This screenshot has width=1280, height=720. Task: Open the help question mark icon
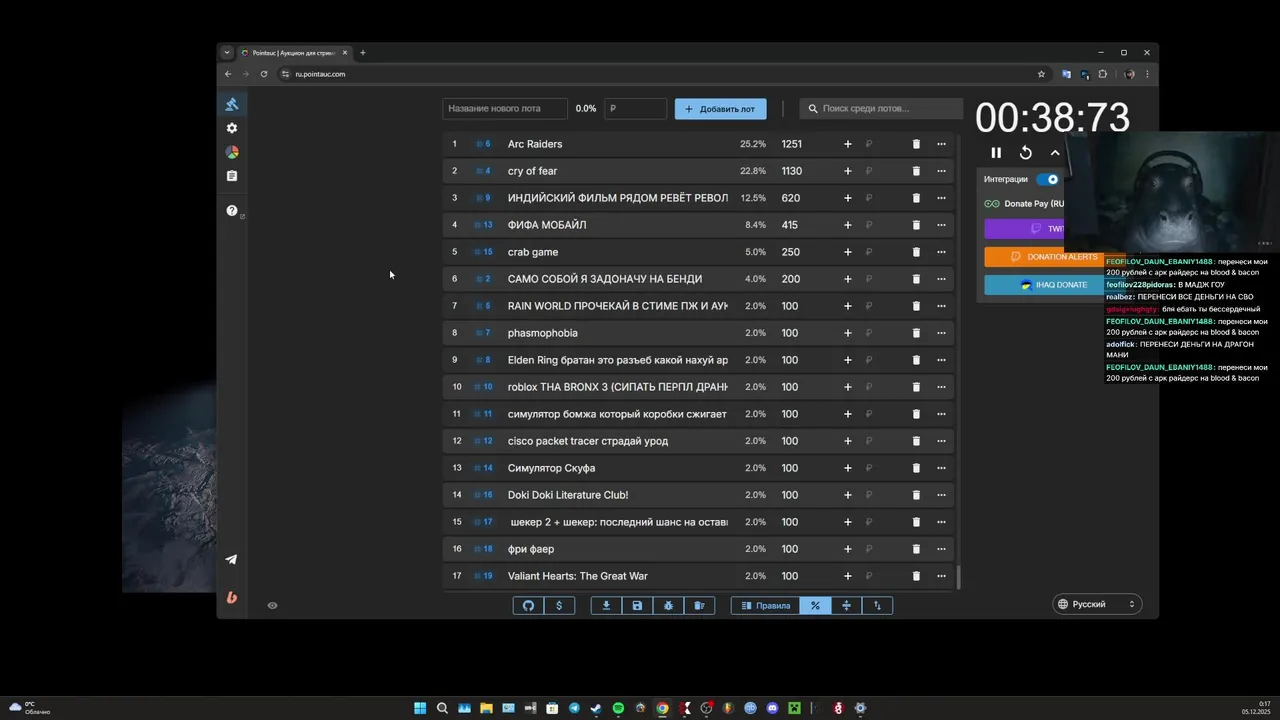(x=232, y=211)
